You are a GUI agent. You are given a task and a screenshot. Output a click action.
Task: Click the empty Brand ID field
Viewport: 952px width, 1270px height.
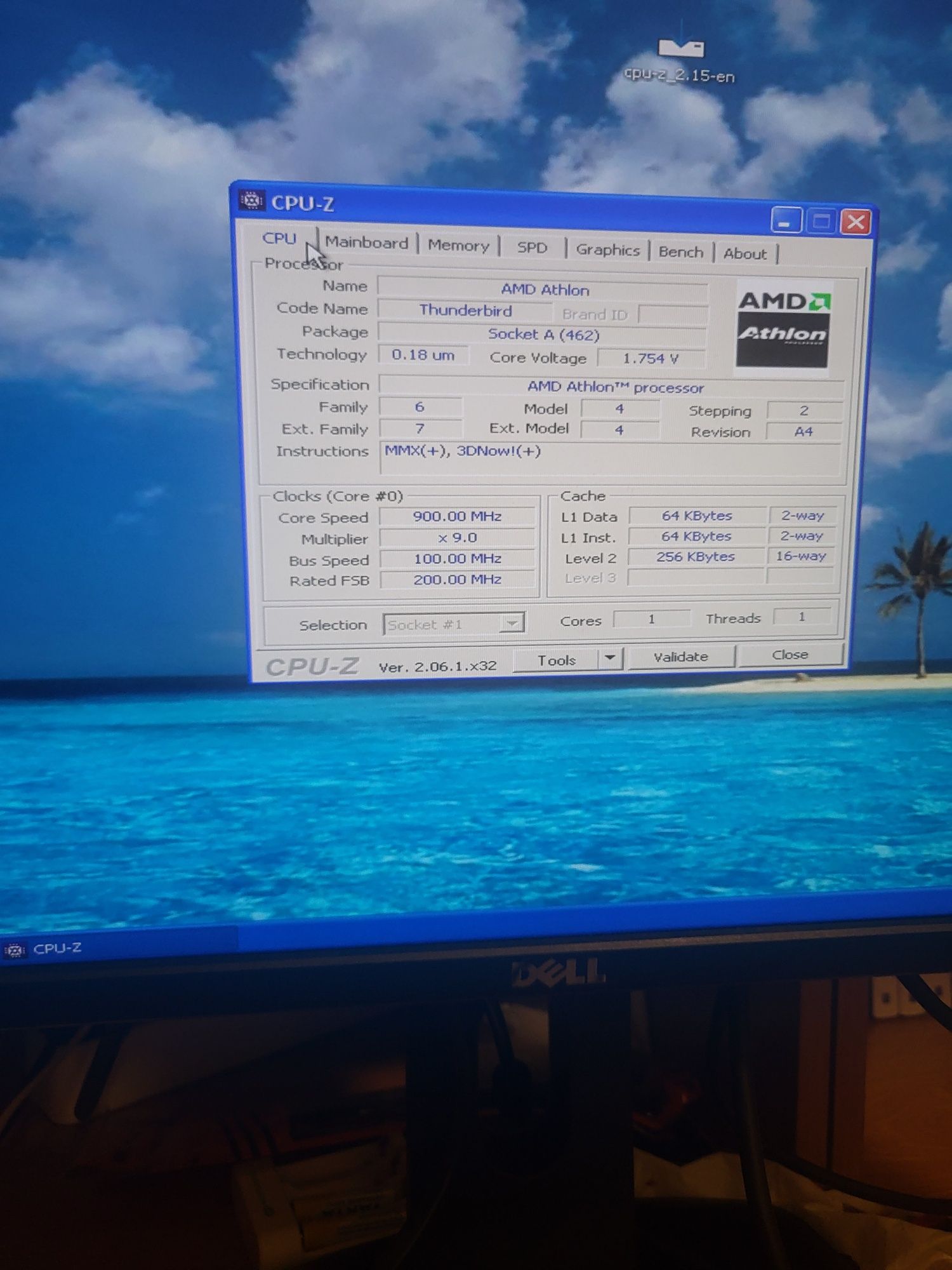tap(673, 315)
